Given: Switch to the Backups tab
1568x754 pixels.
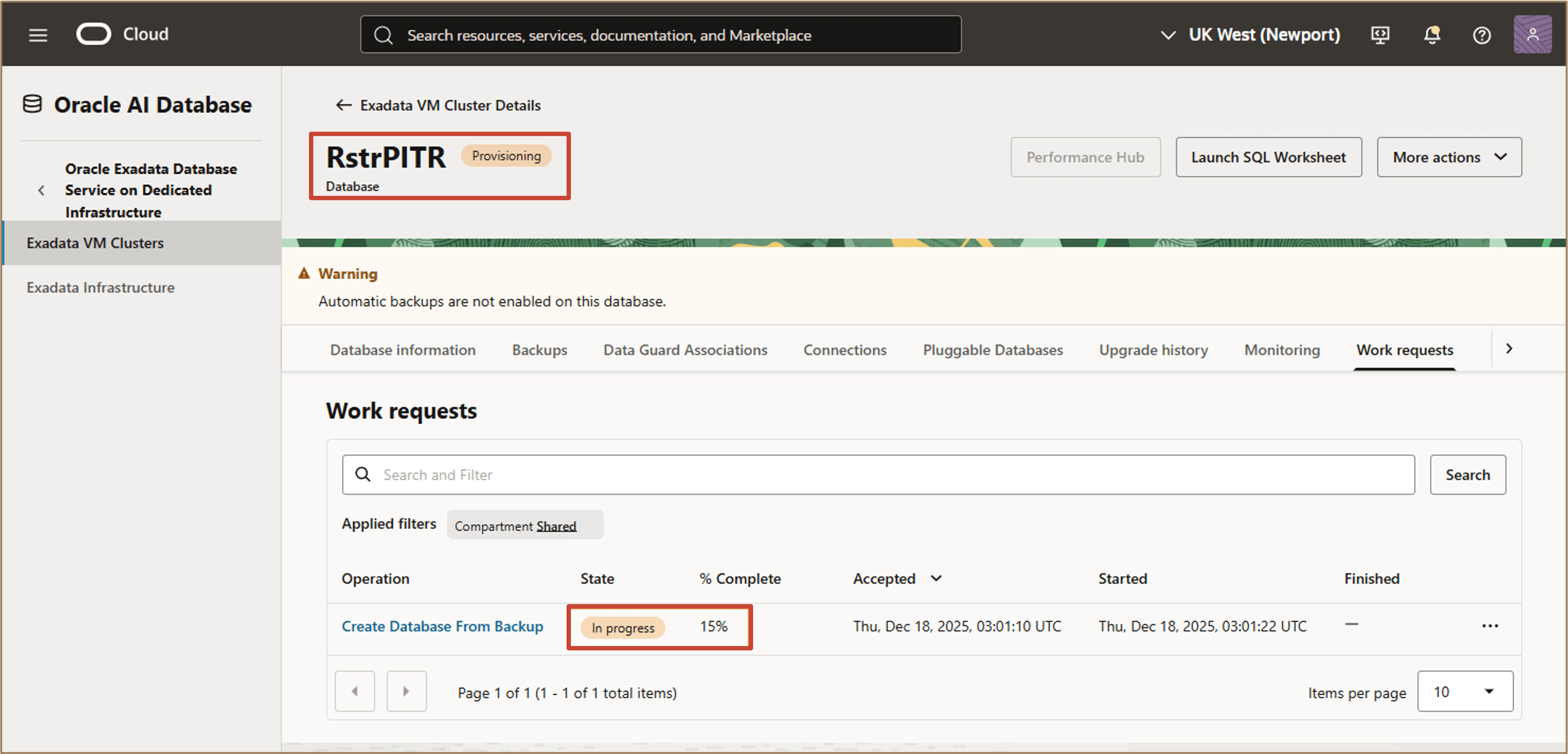Looking at the screenshot, I should click(539, 350).
